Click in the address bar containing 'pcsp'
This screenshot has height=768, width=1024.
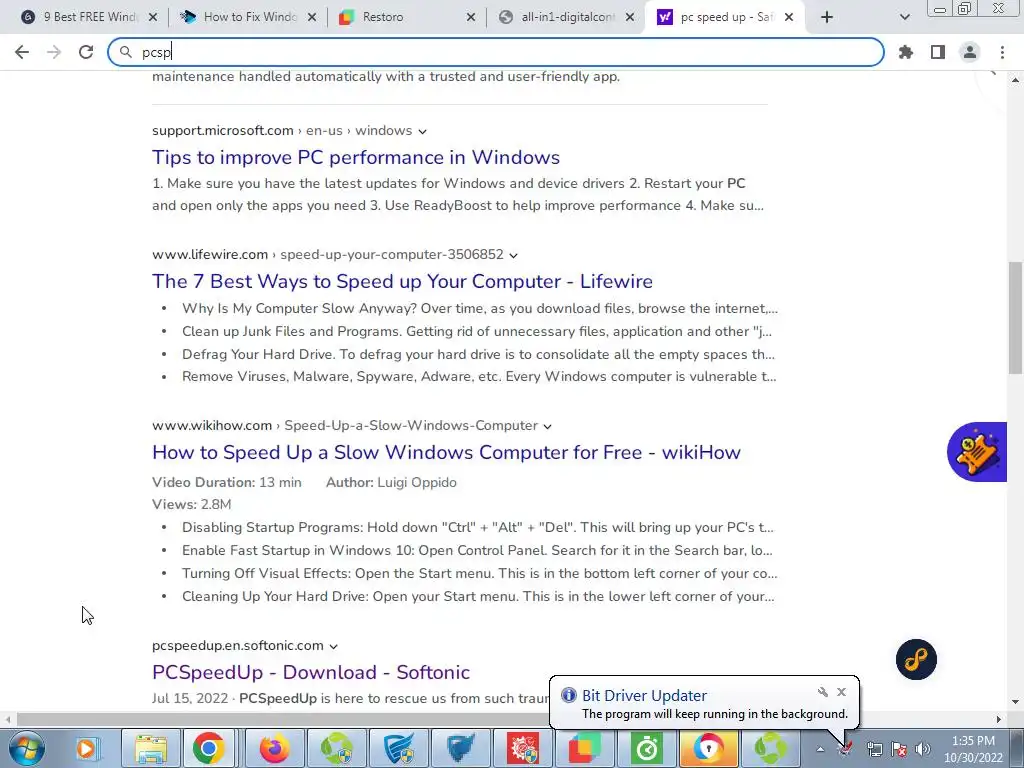[x=496, y=52]
